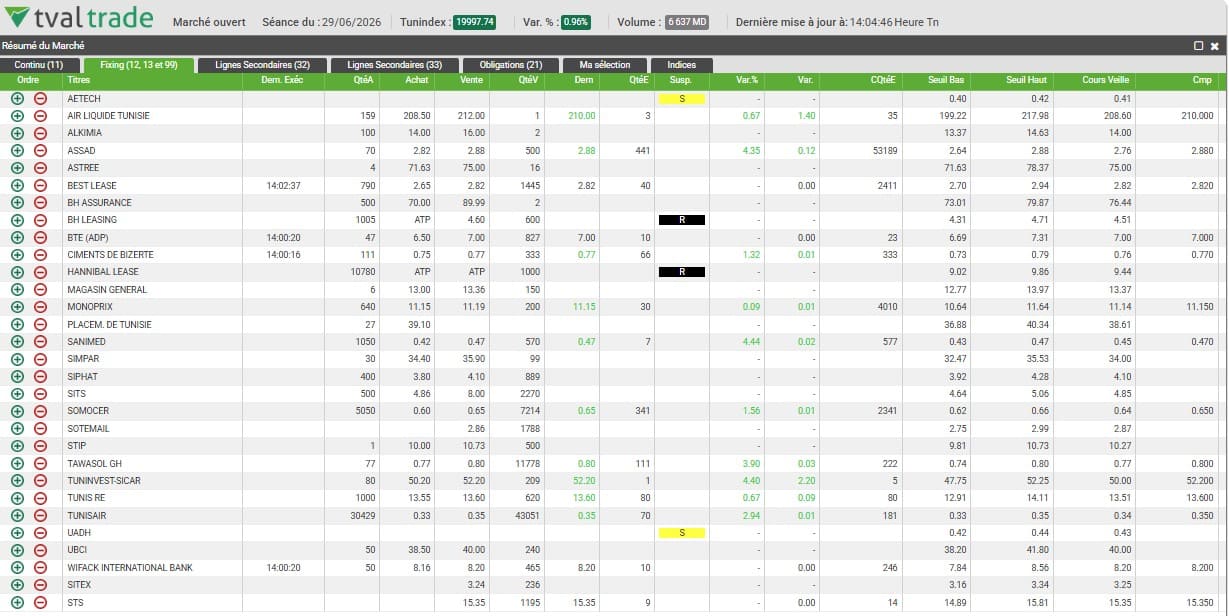The height and width of the screenshot is (616, 1229).
Task: Click the sell minus icon for BH ASSURANCE
Action: pos(40,202)
